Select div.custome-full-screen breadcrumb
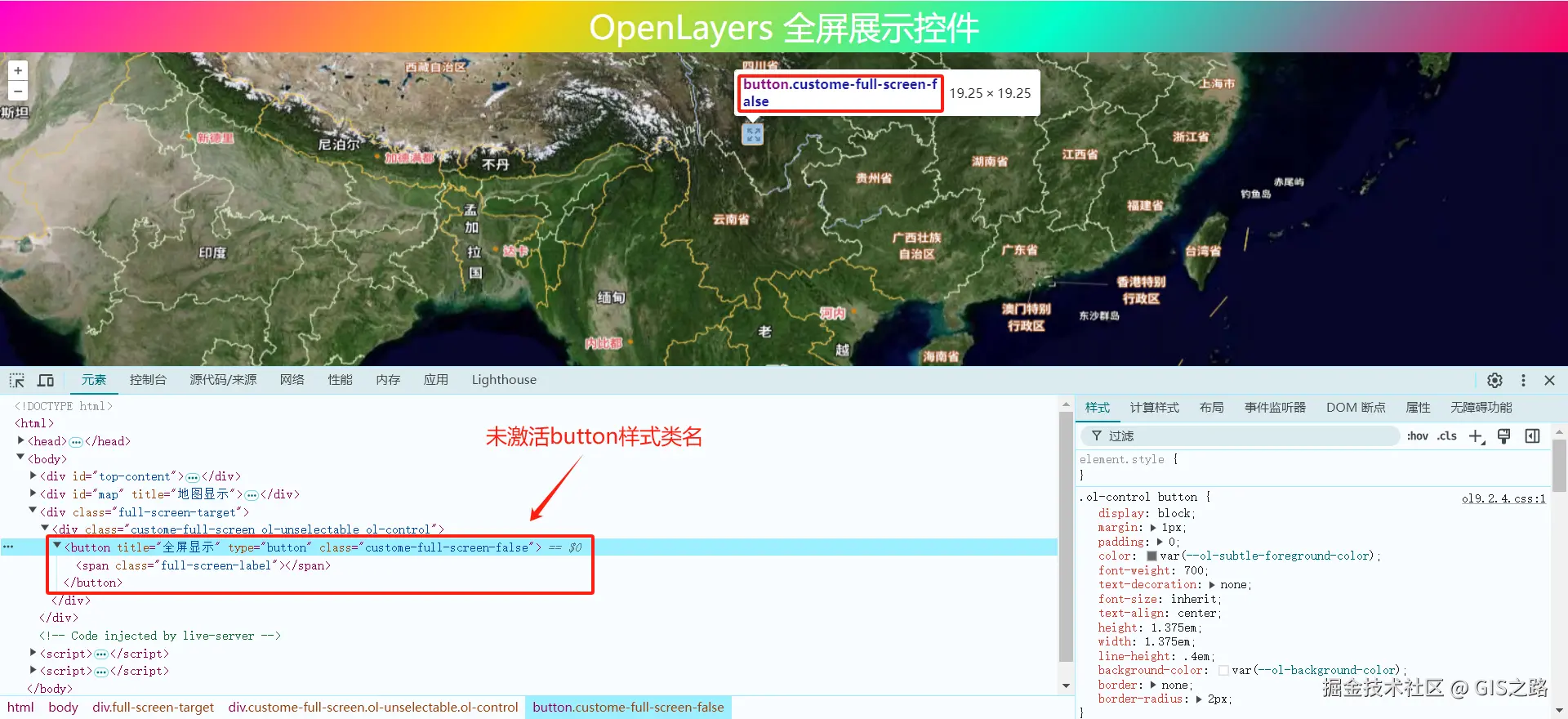The height and width of the screenshot is (719, 1568). (x=373, y=708)
